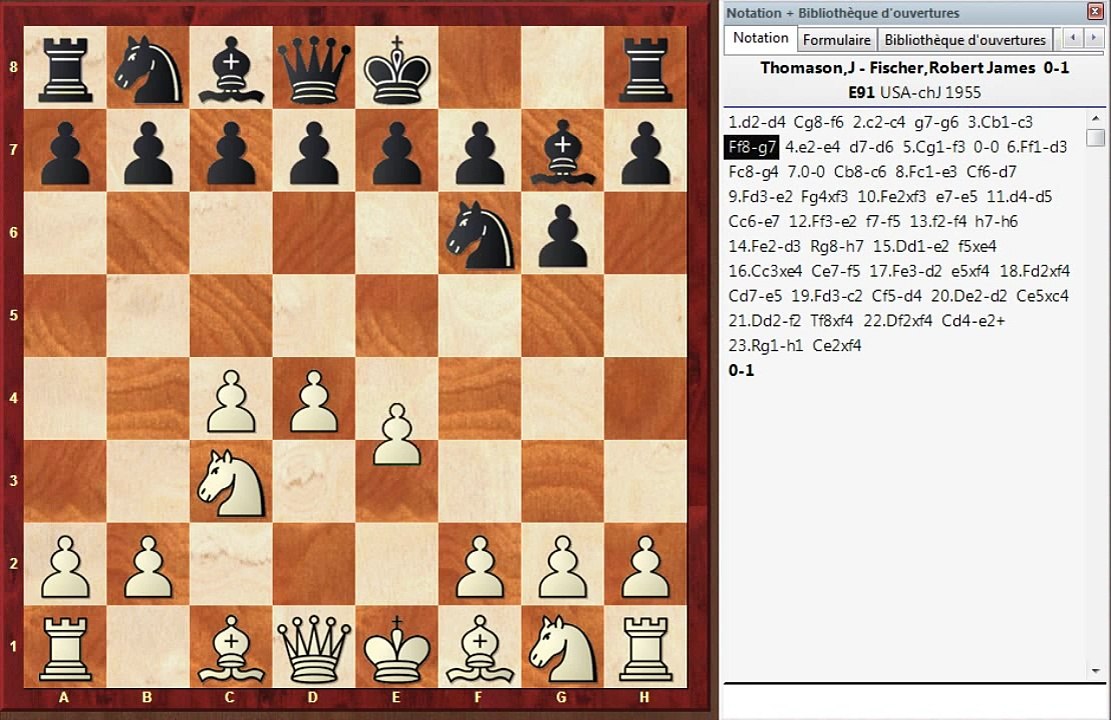The image size is (1111, 720).
Task: Jump to move 23.Rg1-h1
Action: [765, 345]
